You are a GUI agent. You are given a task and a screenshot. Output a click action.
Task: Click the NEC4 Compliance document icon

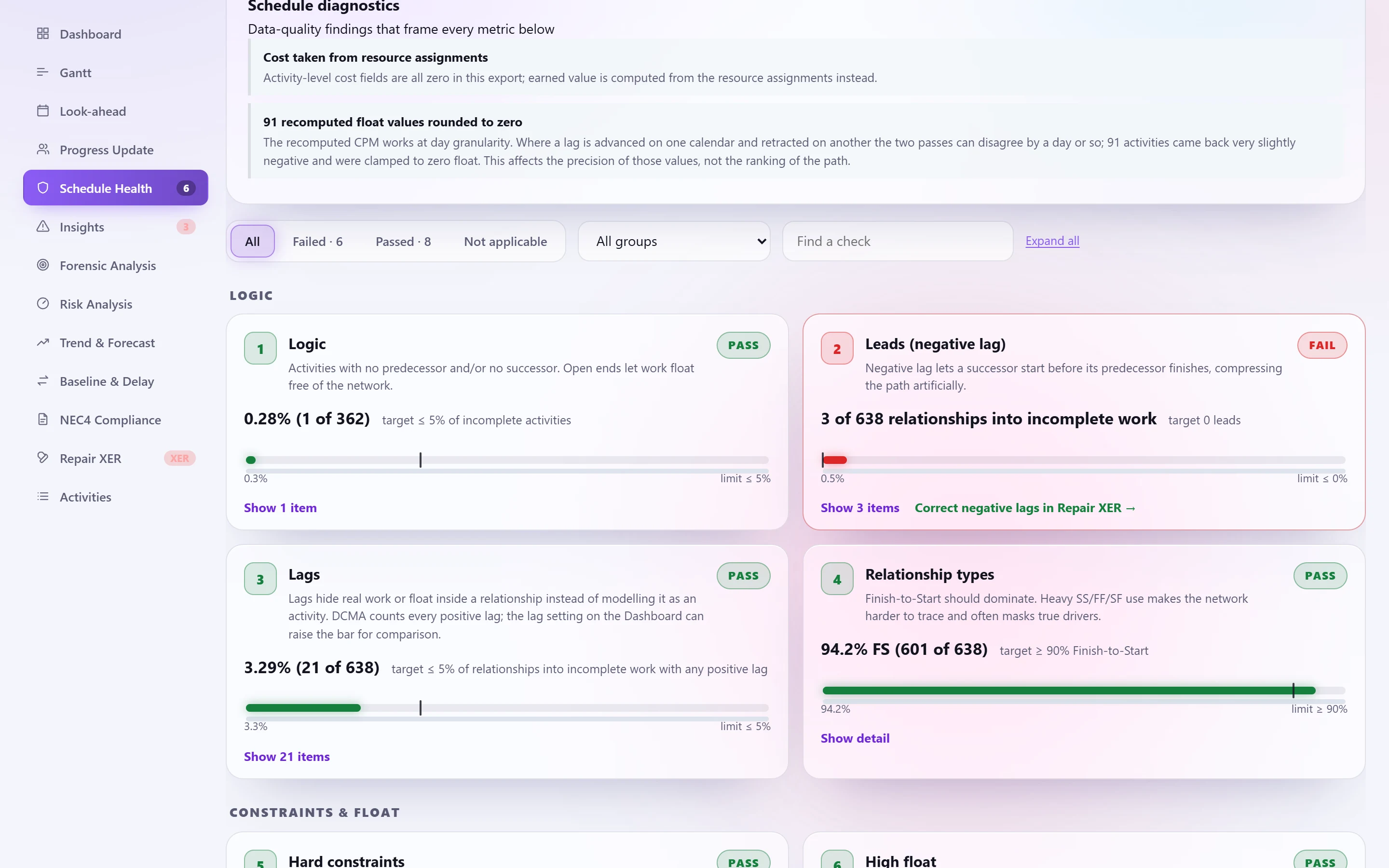coord(42,419)
